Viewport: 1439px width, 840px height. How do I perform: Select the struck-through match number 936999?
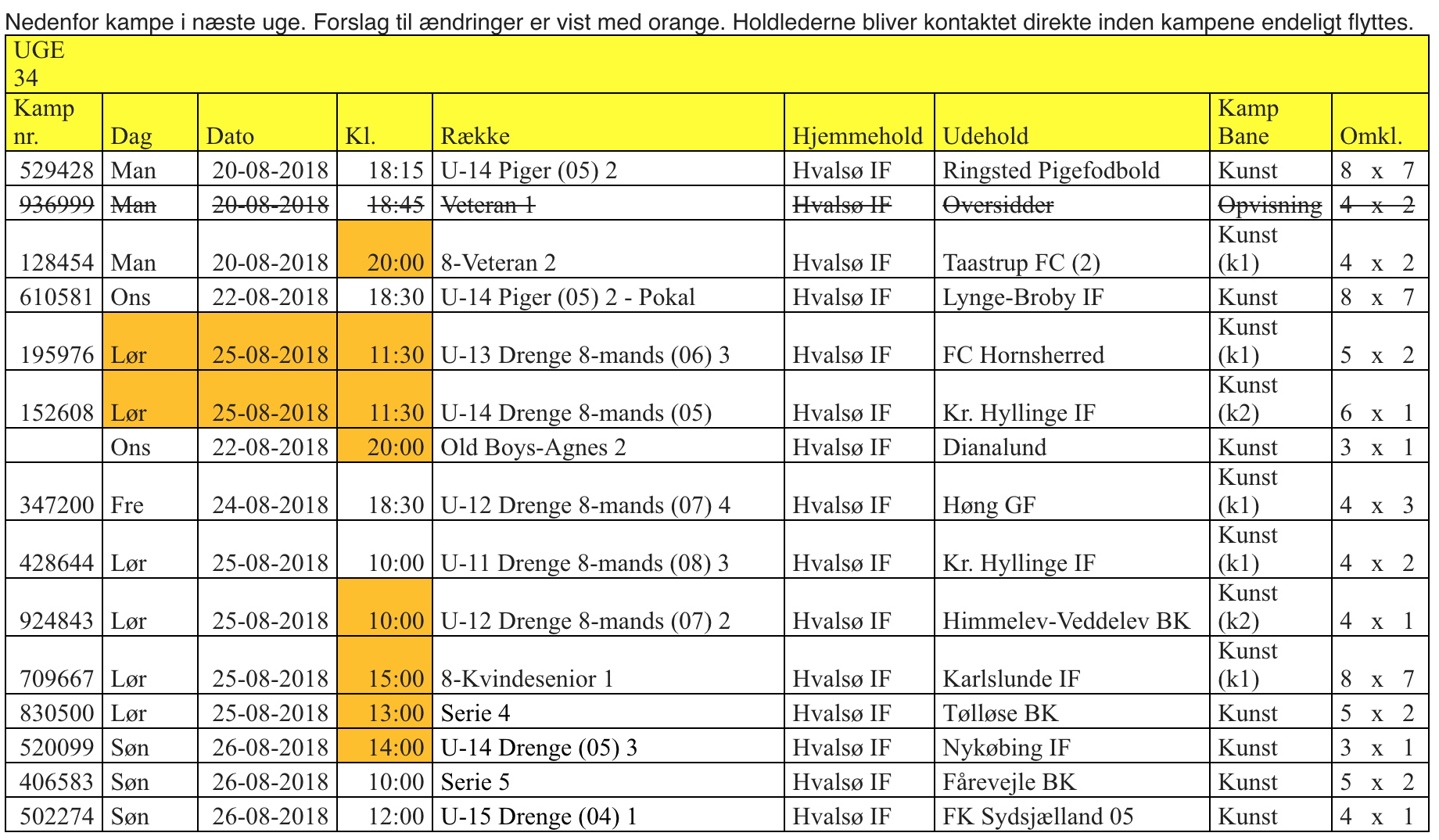(54, 203)
